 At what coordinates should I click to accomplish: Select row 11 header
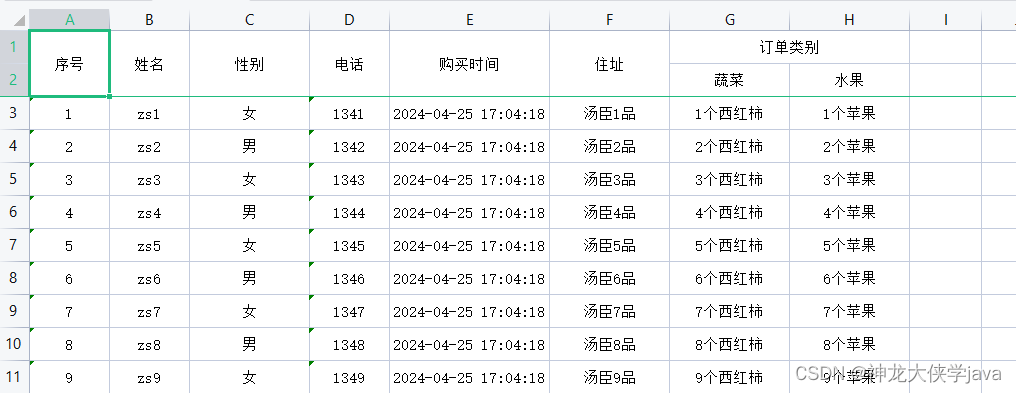click(x=14, y=377)
